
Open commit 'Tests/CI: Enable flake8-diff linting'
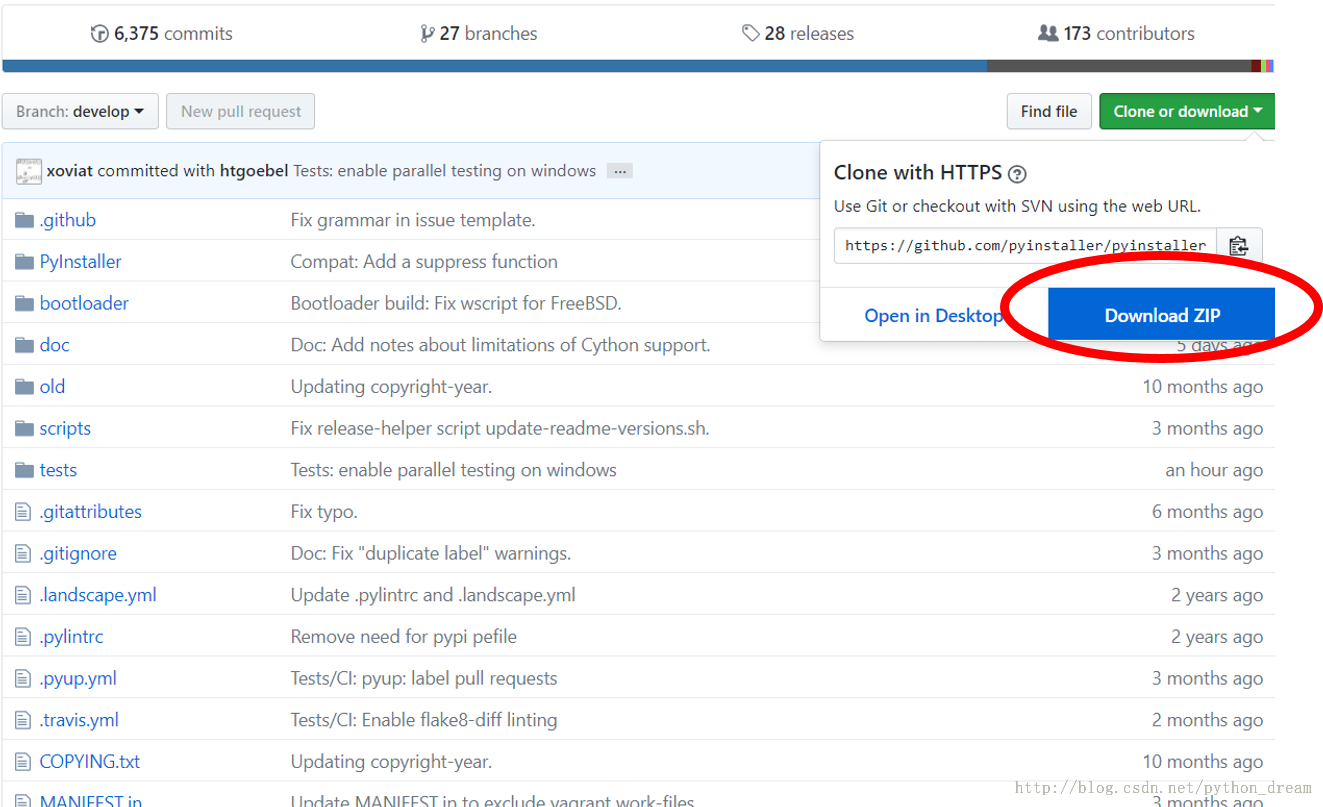coord(424,720)
